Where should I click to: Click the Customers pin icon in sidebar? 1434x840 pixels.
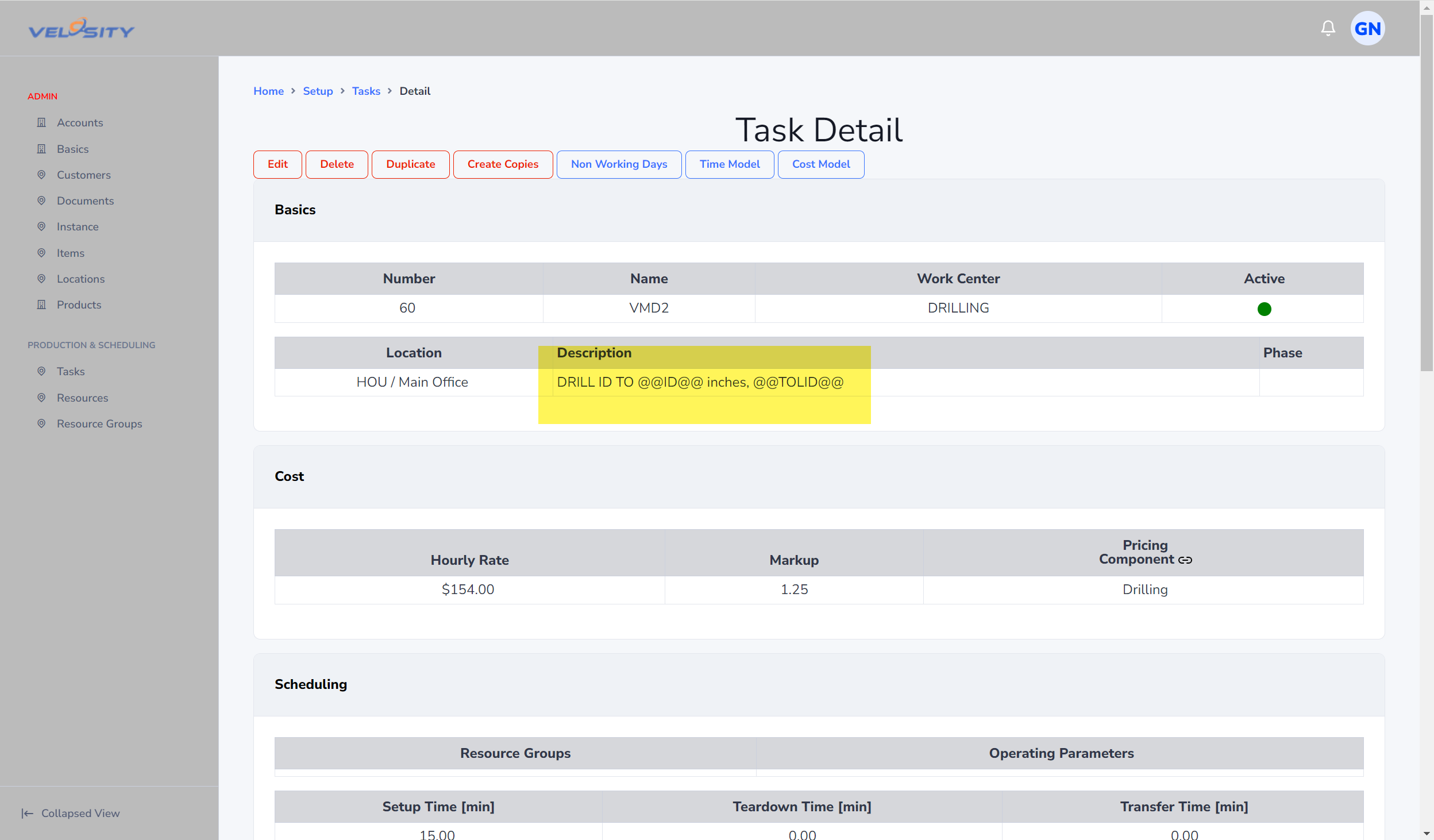(x=41, y=175)
